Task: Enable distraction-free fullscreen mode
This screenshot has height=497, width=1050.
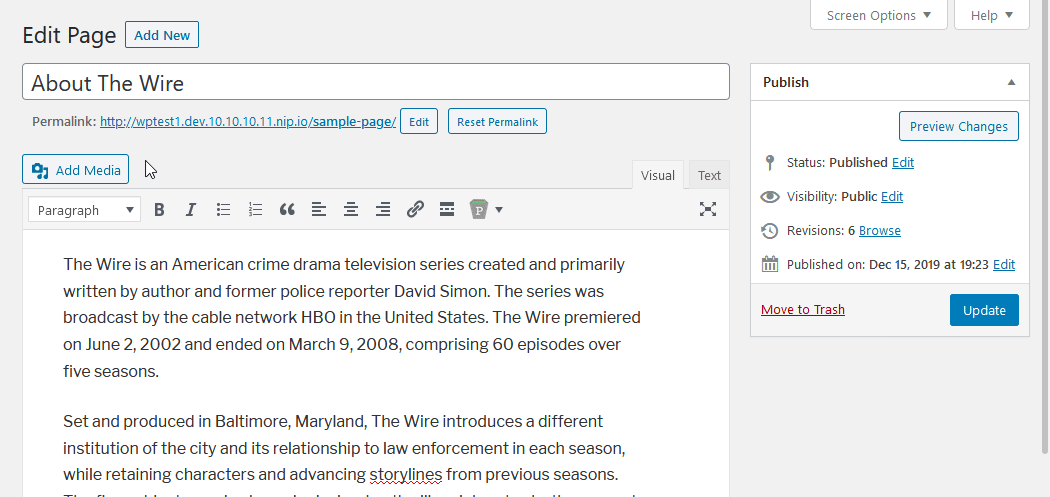Action: tap(708, 209)
